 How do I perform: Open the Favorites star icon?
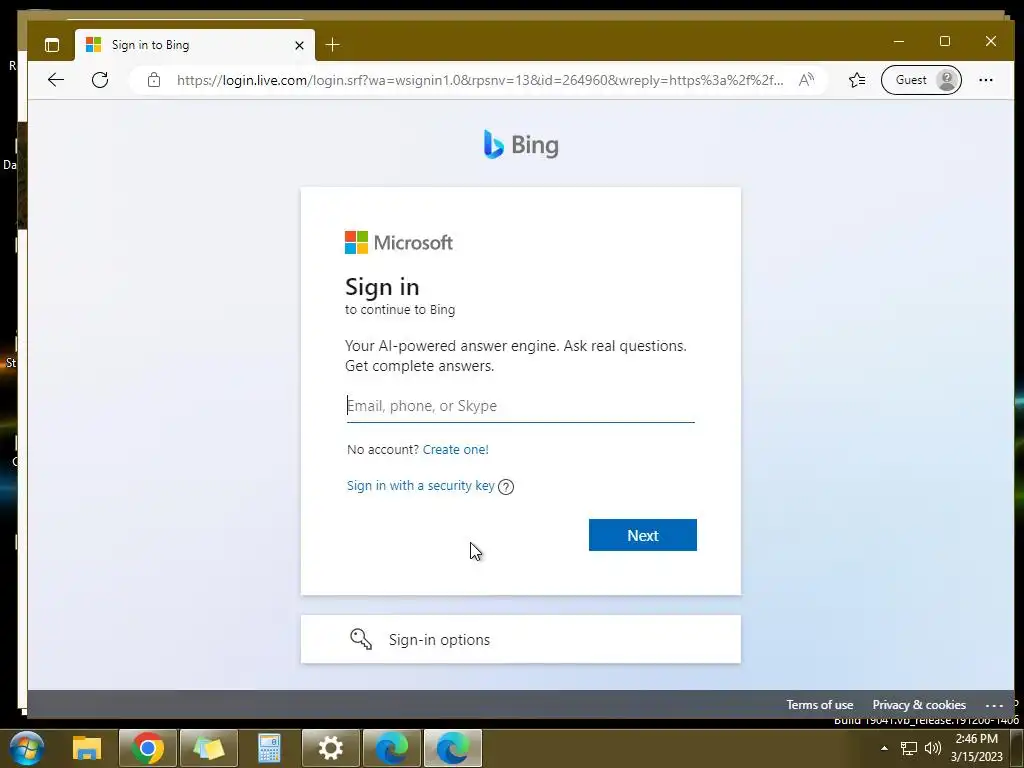857,80
